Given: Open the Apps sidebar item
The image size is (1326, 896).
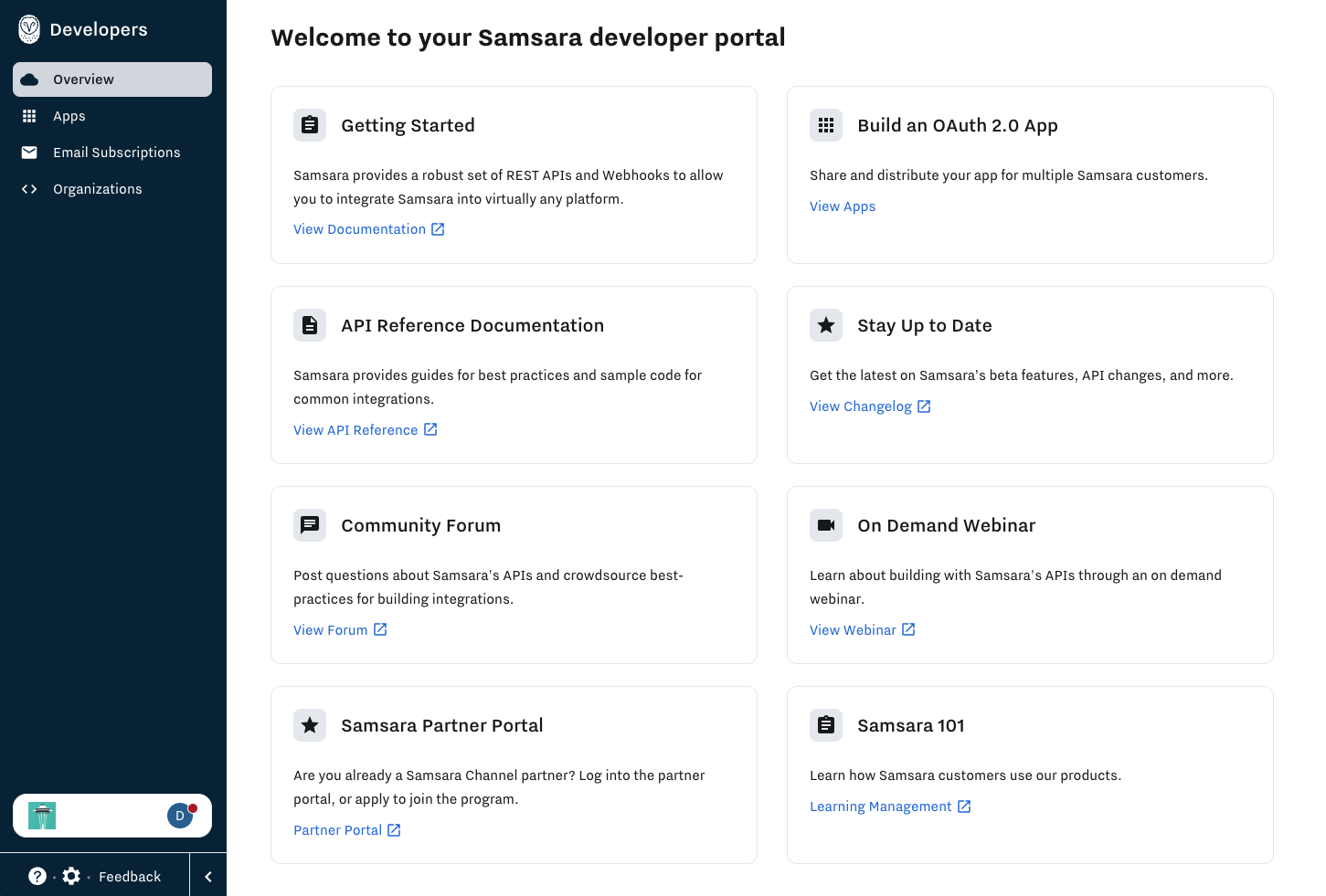Looking at the screenshot, I should (x=112, y=116).
